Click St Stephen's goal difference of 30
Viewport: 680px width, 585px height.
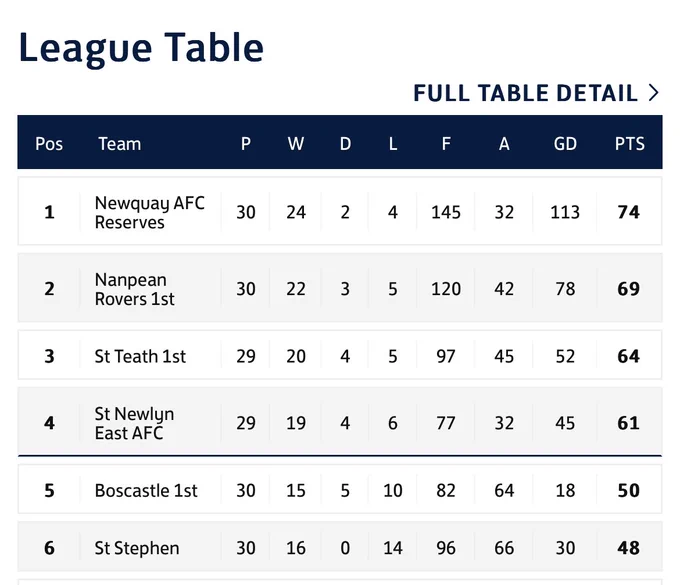tap(565, 548)
